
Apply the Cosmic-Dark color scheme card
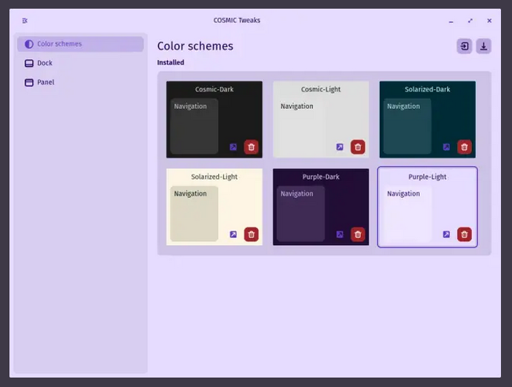point(214,119)
